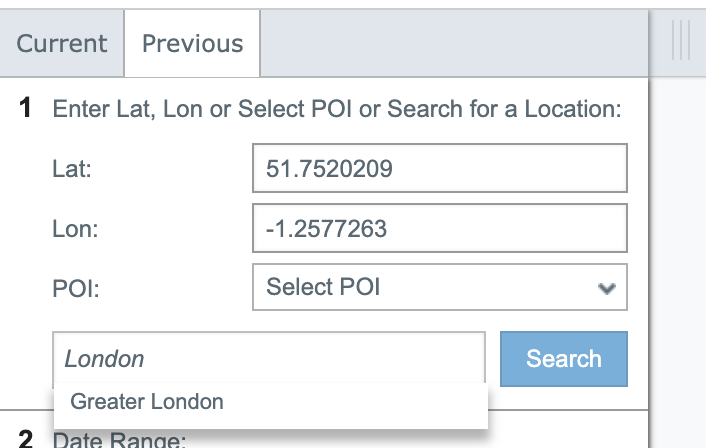706x448 pixels.
Task: Click the step 1 number
Action: tap(27, 109)
